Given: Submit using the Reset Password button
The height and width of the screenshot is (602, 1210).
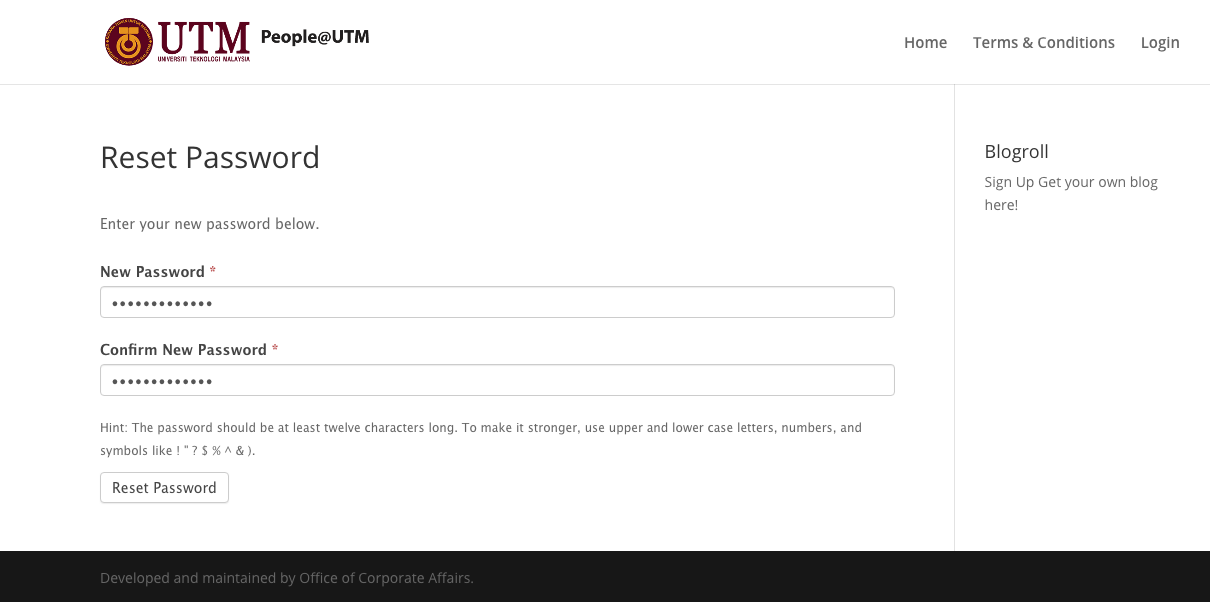Looking at the screenshot, I should (164, 487).
